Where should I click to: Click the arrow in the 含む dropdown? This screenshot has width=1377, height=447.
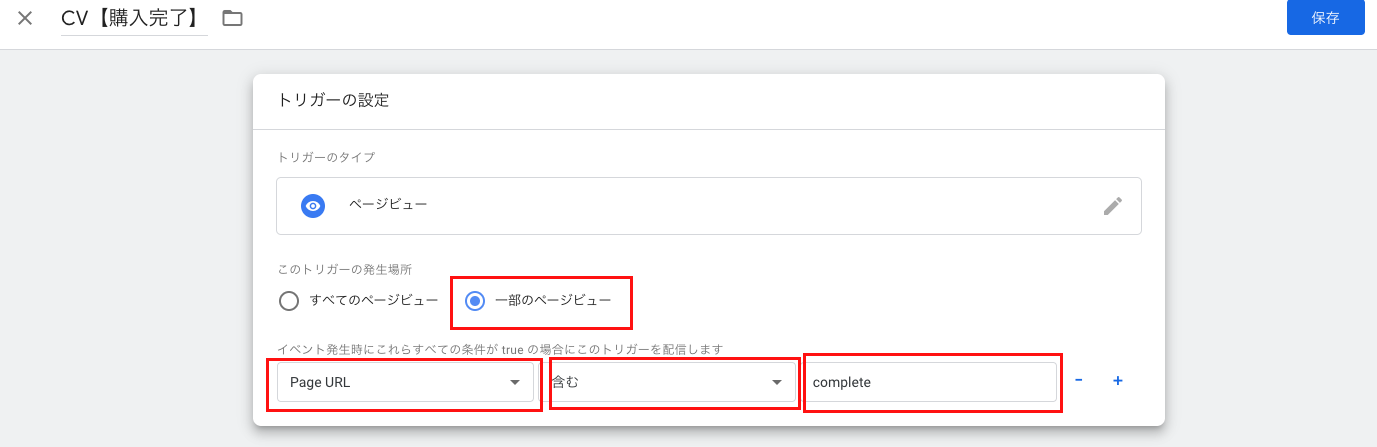click(x=776, y=382)
